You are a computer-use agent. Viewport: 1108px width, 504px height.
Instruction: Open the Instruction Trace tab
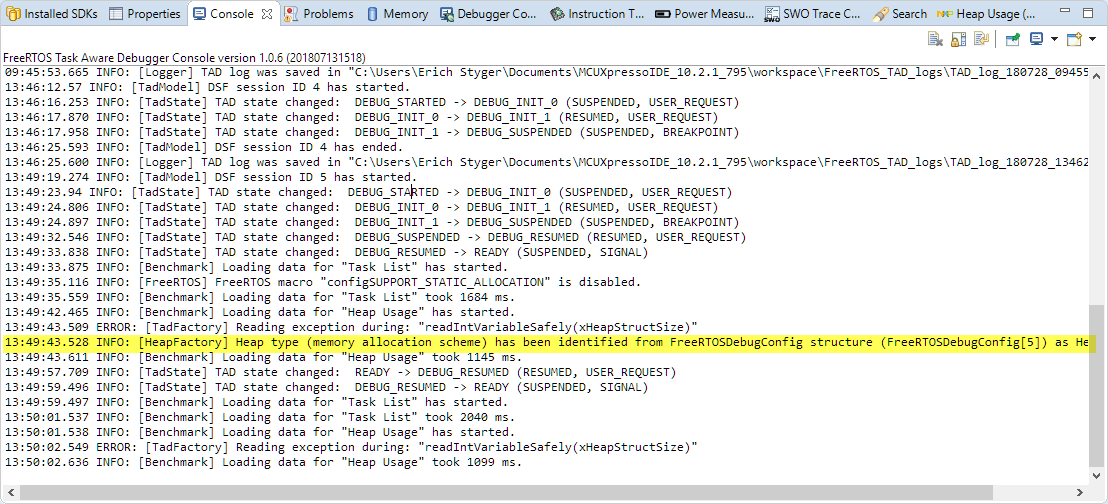[x=598, y=14]
